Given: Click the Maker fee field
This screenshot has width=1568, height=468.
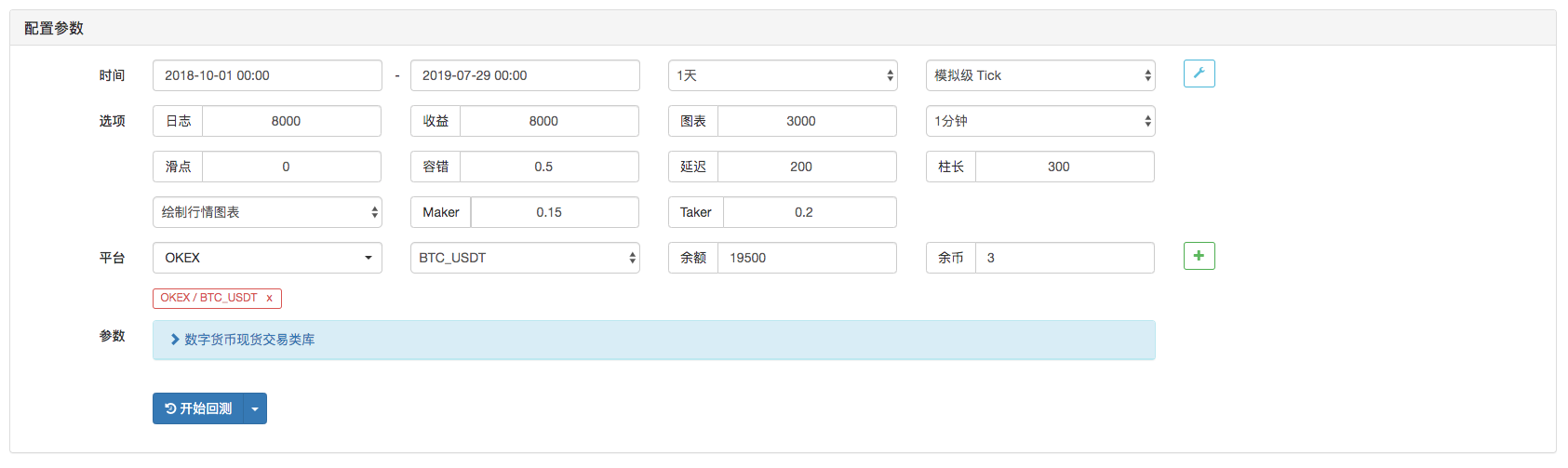Looking at the screenshot, I should pos(555,212).
